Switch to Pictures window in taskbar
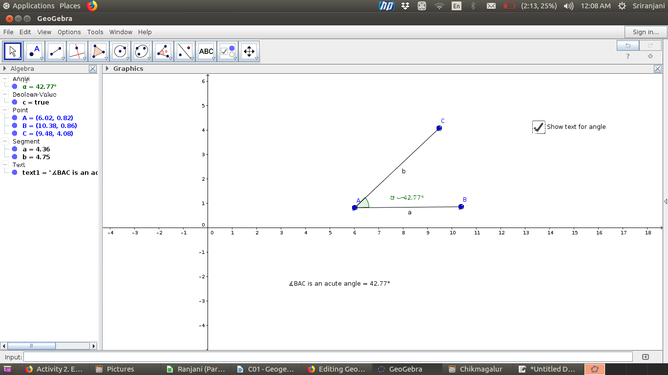Viewport: 668px width, 375px height. click(x=115, y=369)
